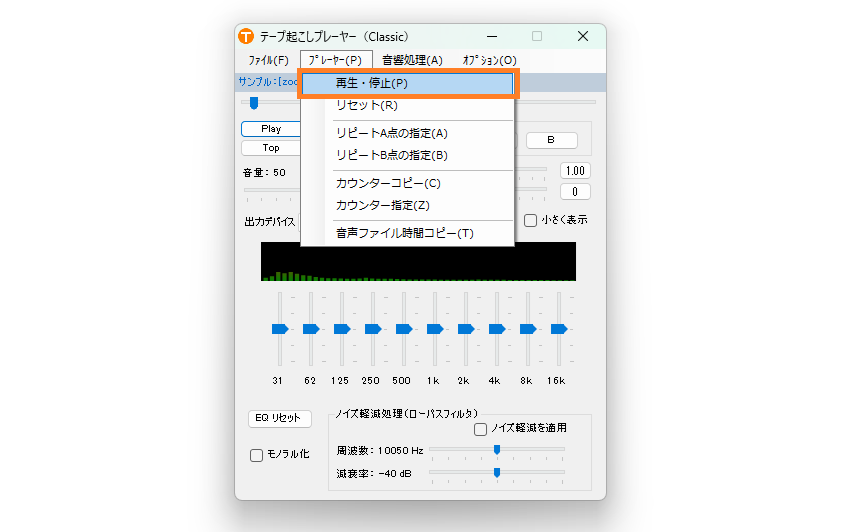Click the 1.00 speed value field

pyautogui.click(x=575, y=171)
